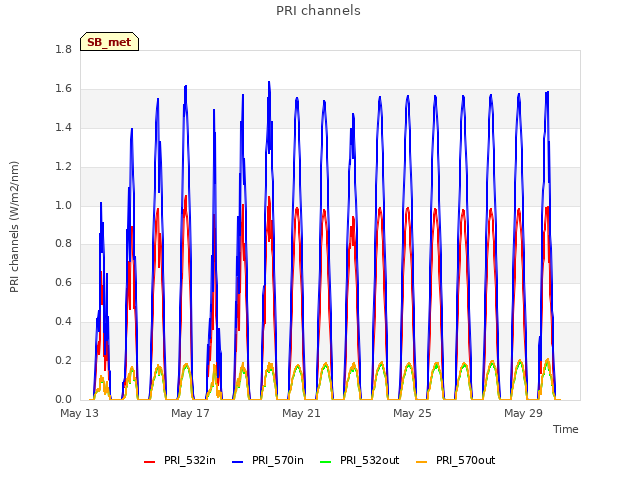Click the 0.2 y-axis tick label
This screenshot has width=640, height=480.
[64, 360]
